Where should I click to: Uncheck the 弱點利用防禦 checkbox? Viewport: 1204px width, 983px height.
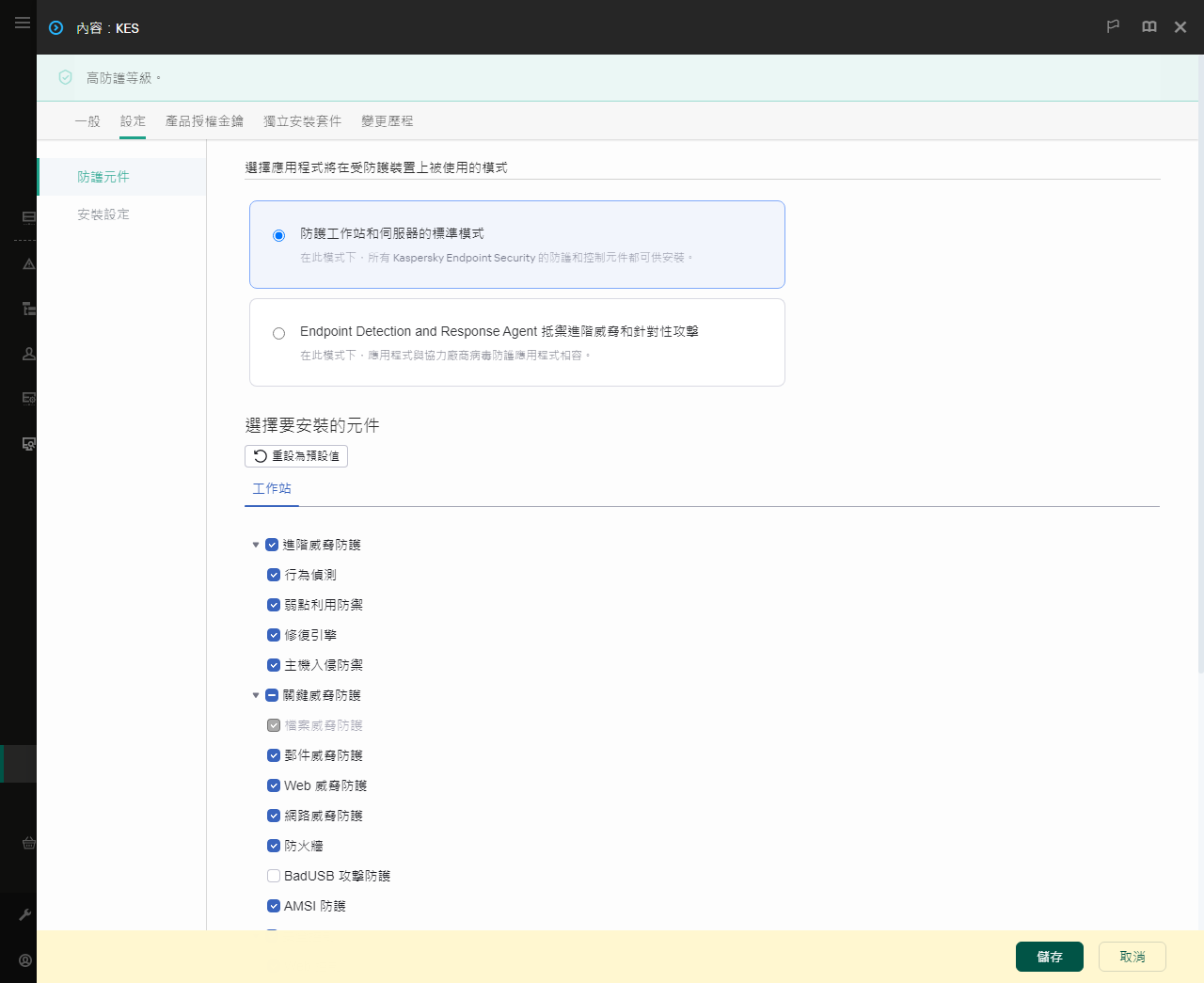(274, 605)
